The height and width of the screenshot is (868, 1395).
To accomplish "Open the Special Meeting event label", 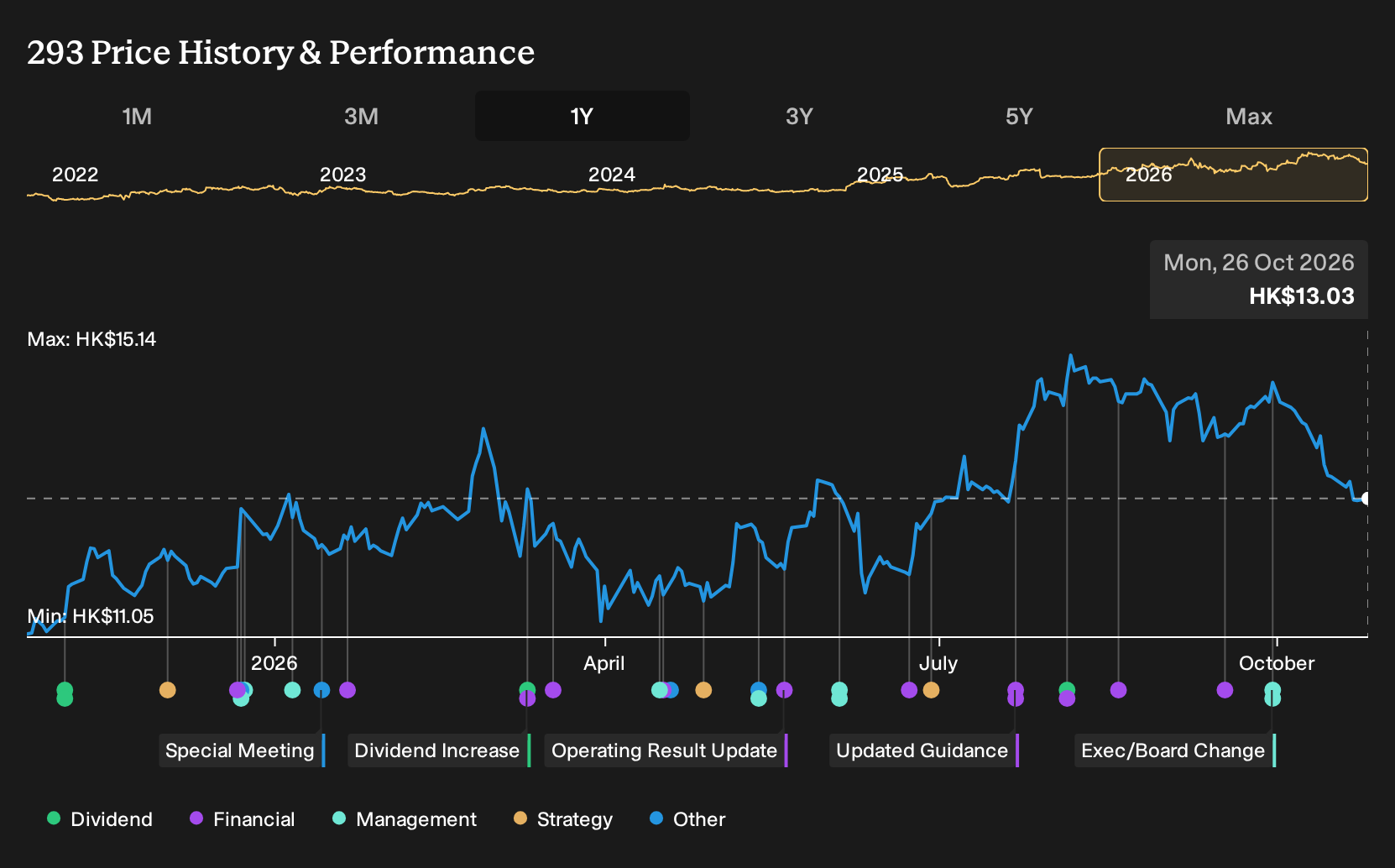I will (x=242, y=750).
